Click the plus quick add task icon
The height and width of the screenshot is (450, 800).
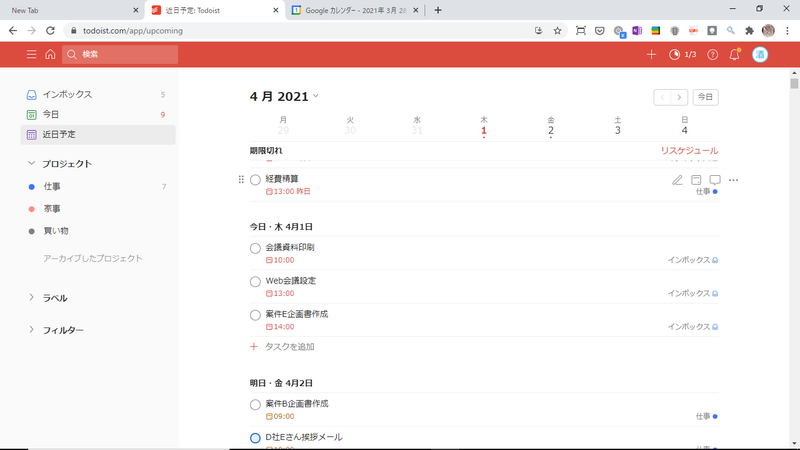click(652, 54)
